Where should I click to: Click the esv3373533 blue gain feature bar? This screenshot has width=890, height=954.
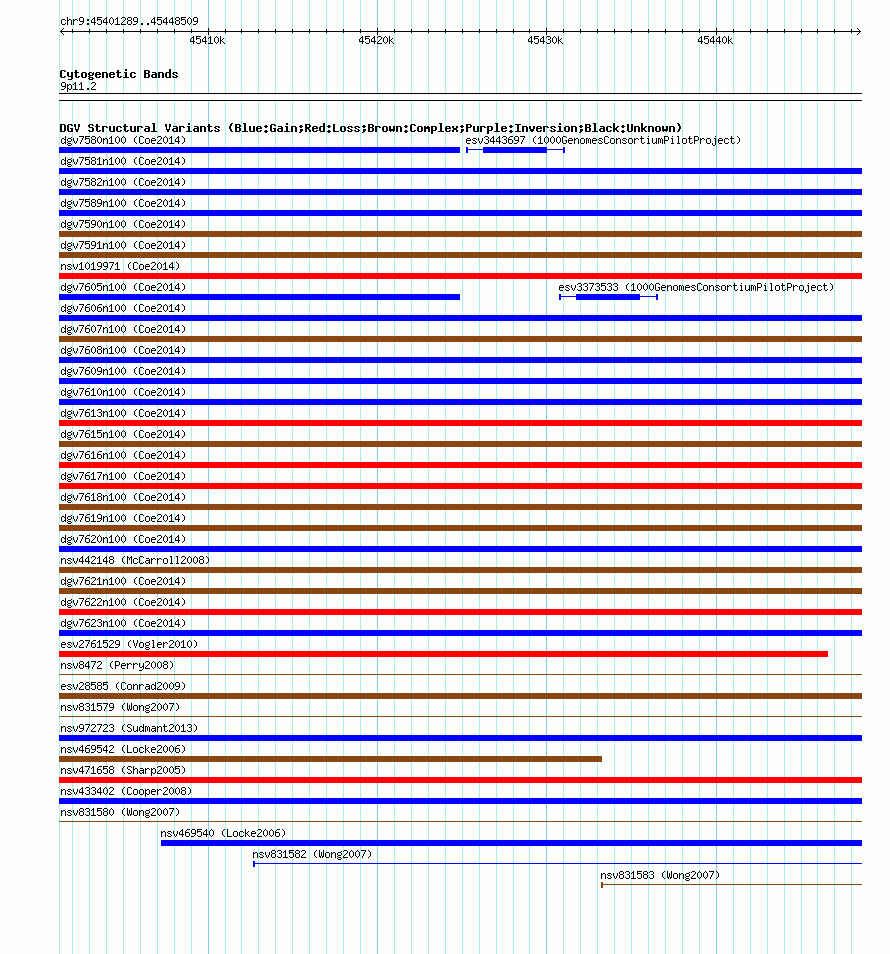click(x=608, y=297)
